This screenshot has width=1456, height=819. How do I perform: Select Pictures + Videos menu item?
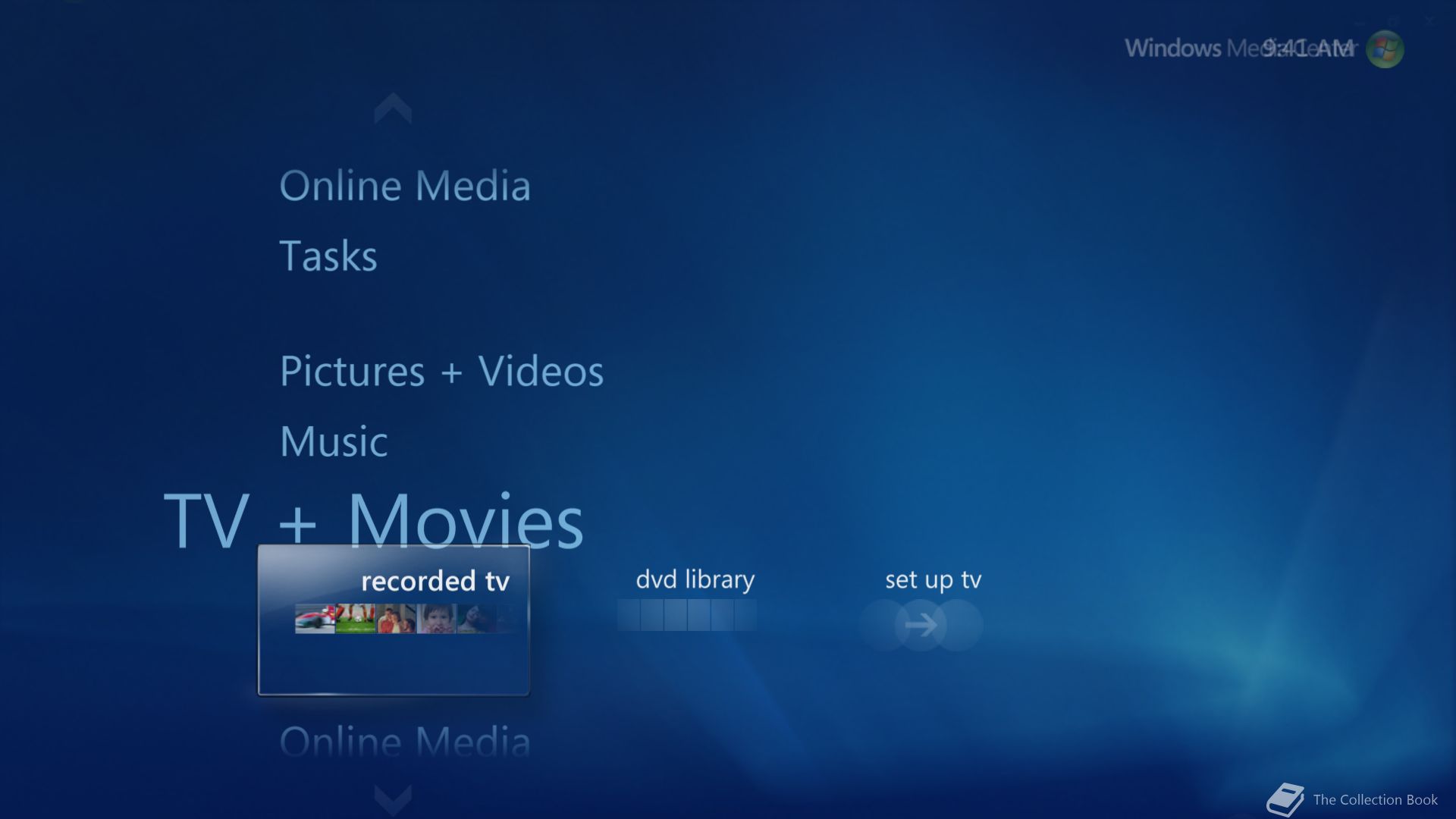[441, 371]
